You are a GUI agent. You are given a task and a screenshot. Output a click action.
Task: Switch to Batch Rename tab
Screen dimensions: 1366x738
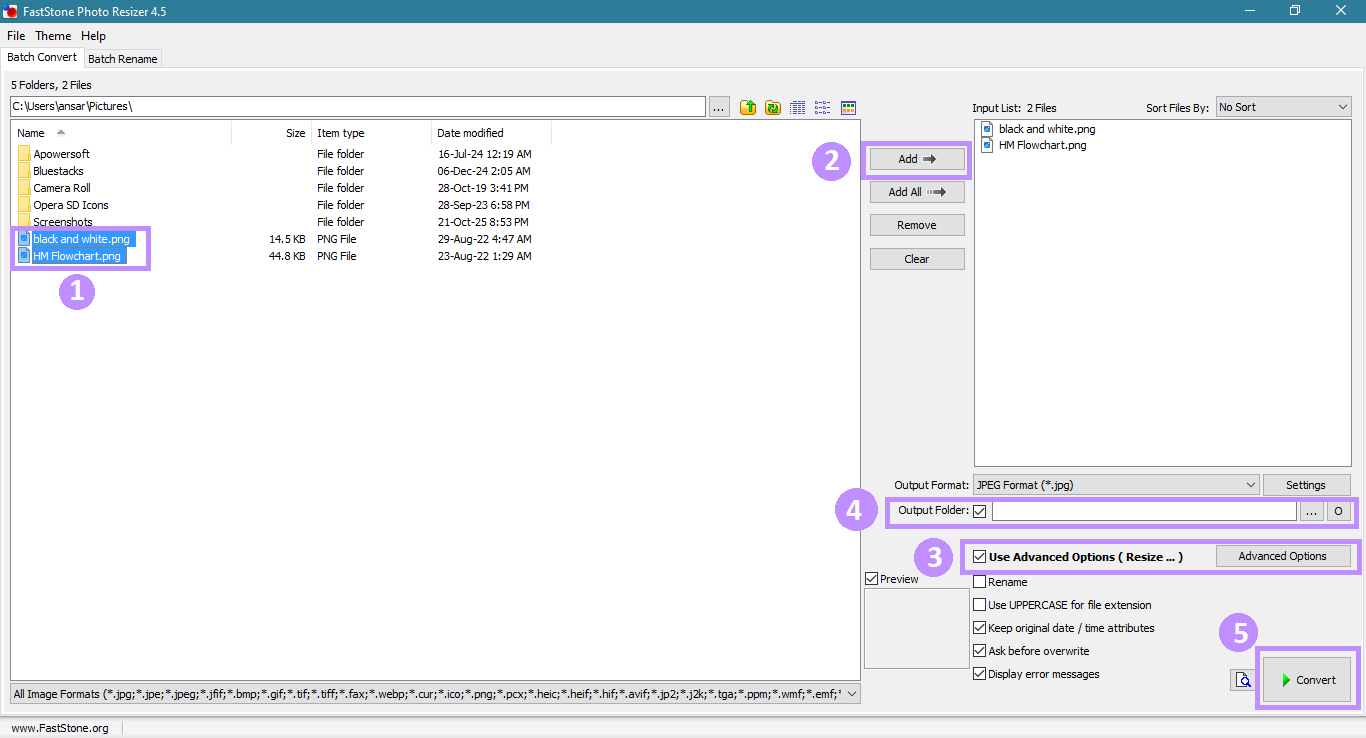pyautogui.click(x=123, y=59)
